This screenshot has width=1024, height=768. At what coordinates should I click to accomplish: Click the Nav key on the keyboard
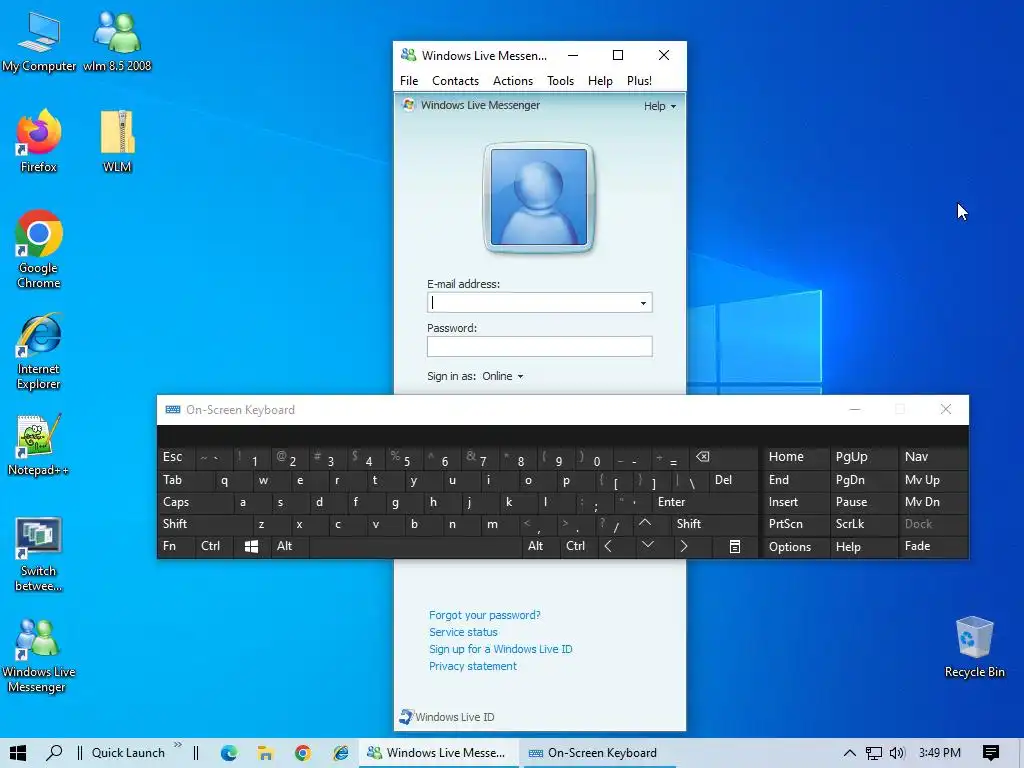click(932, 456)
